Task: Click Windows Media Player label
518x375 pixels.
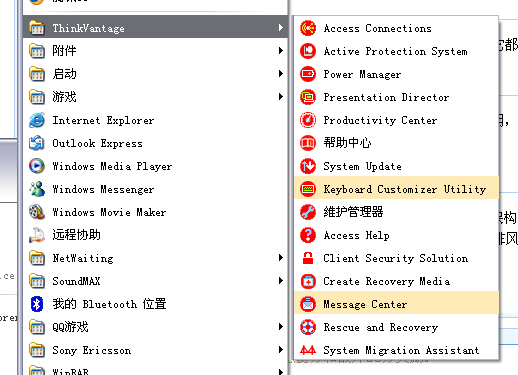Action: click(112, 166)
